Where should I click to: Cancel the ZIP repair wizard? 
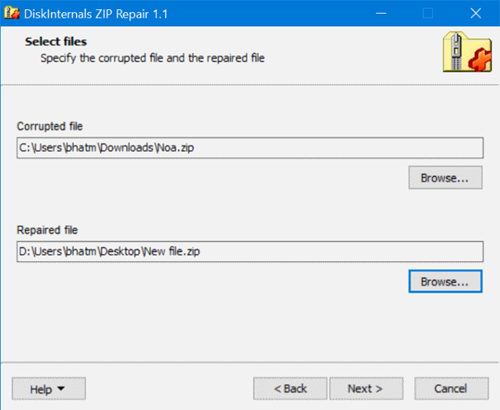(451, 389)
